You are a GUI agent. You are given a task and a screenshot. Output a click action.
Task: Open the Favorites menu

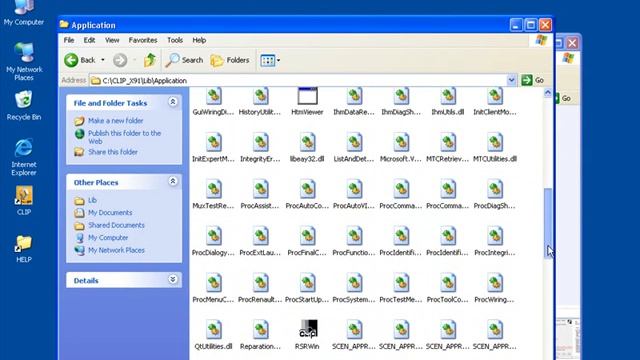click(x=143, y=40)
